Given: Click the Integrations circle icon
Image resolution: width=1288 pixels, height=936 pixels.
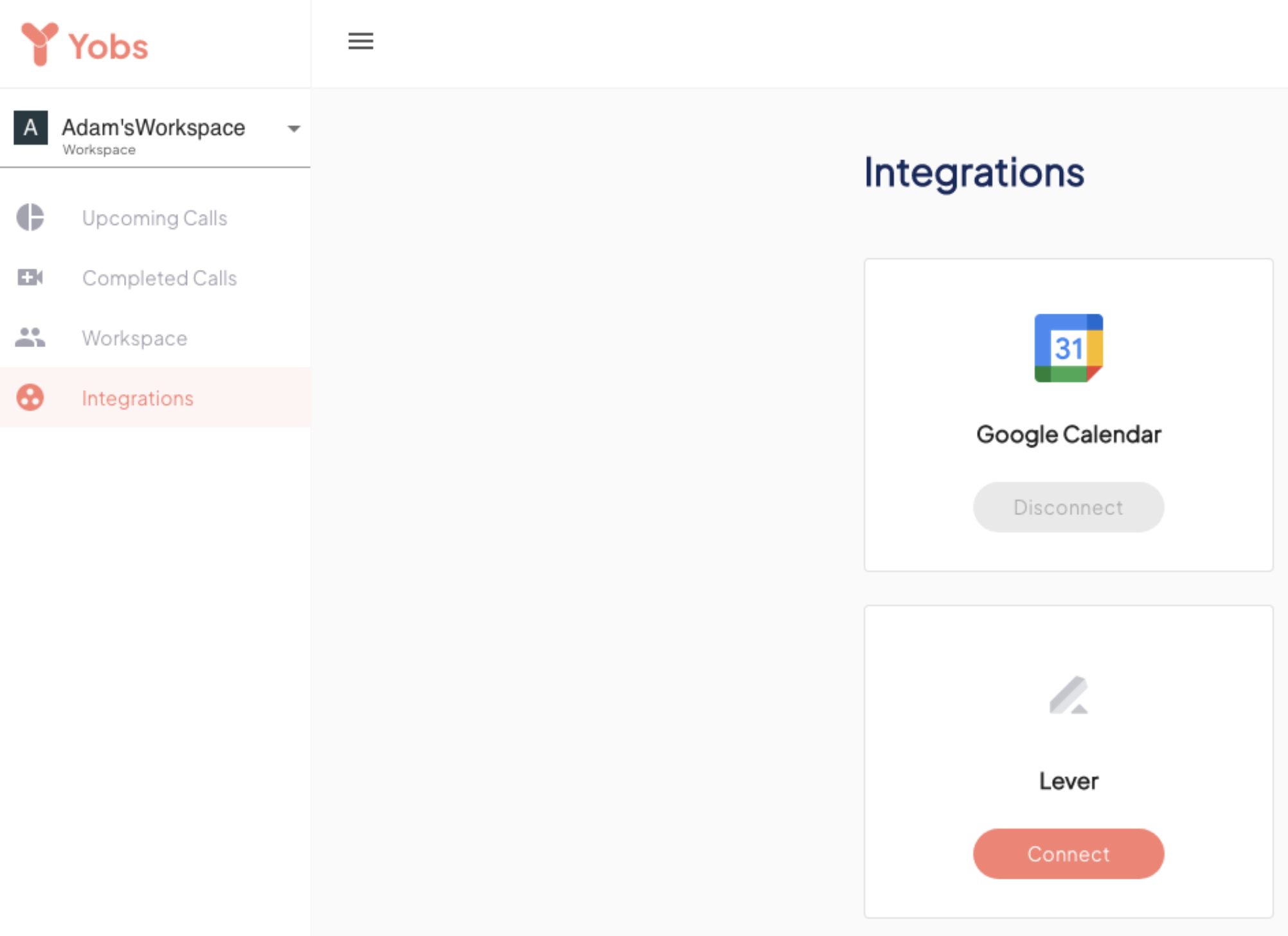Looking at the screenshot, I should click(x=30, y=397).
